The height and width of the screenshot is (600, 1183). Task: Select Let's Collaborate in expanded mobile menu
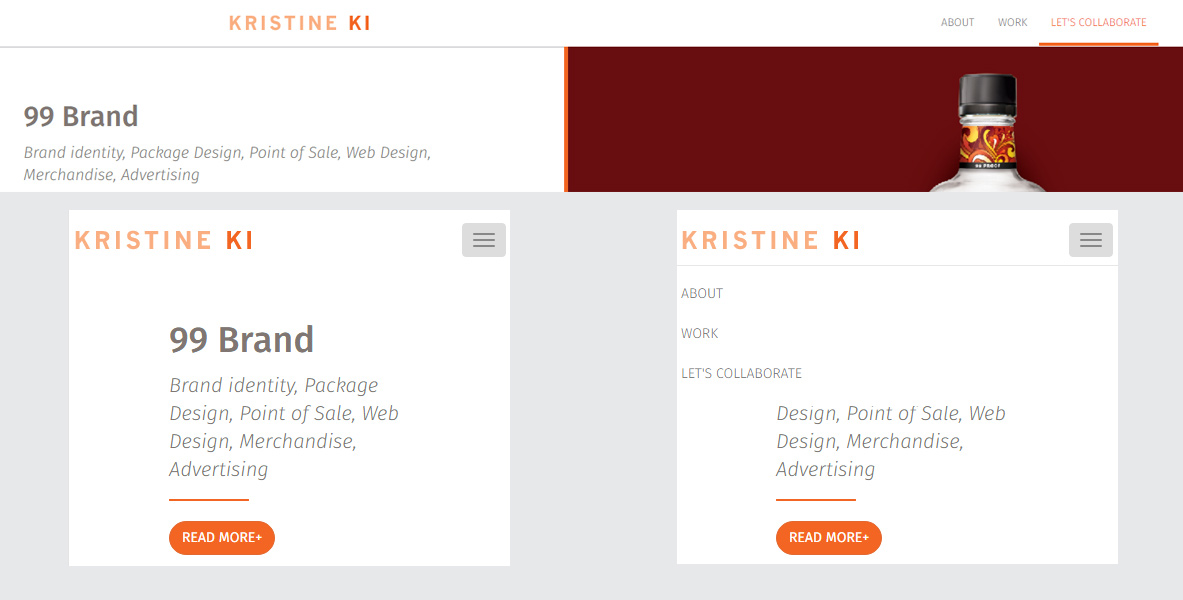741,373
